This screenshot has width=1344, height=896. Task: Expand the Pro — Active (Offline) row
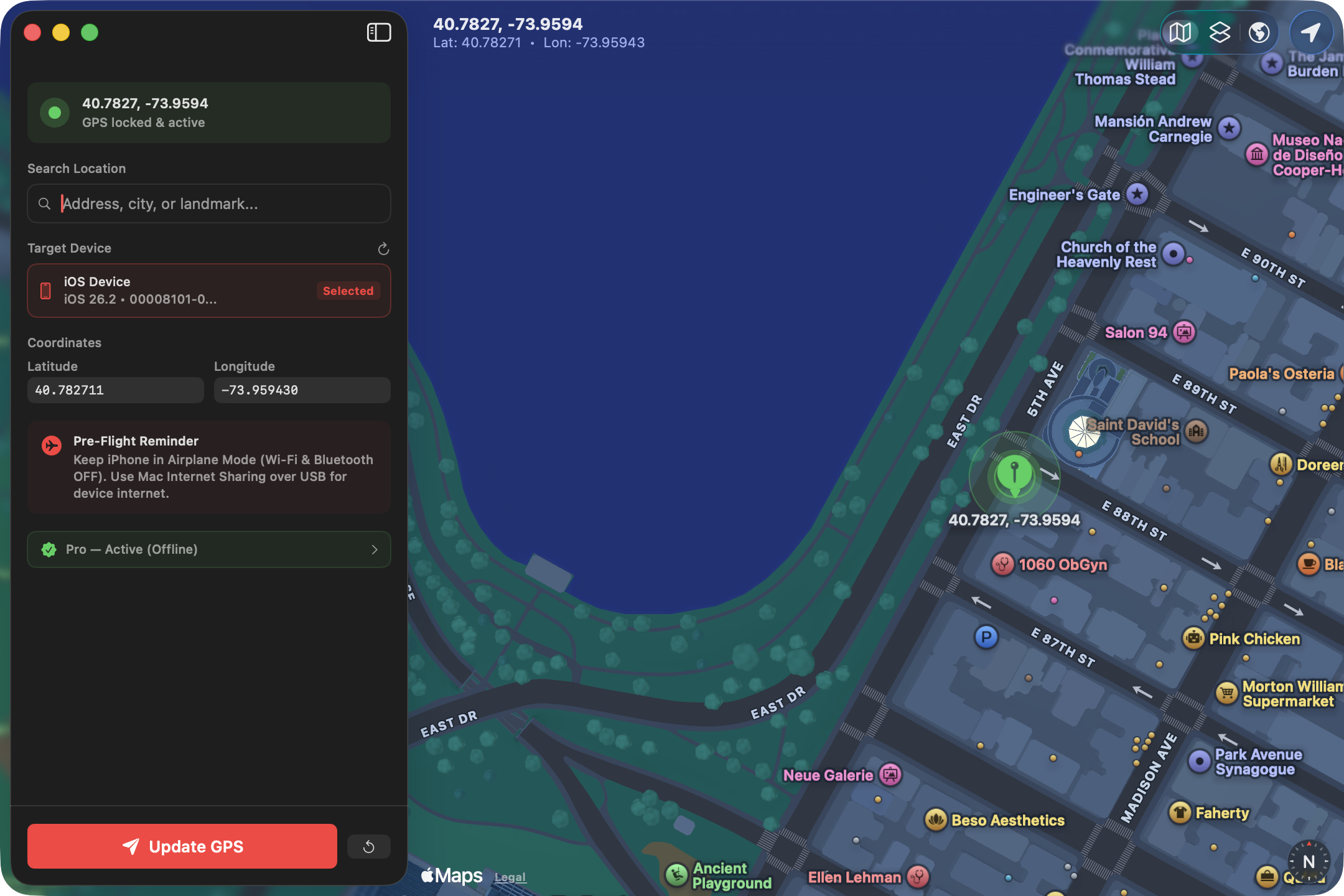(209, 549)
